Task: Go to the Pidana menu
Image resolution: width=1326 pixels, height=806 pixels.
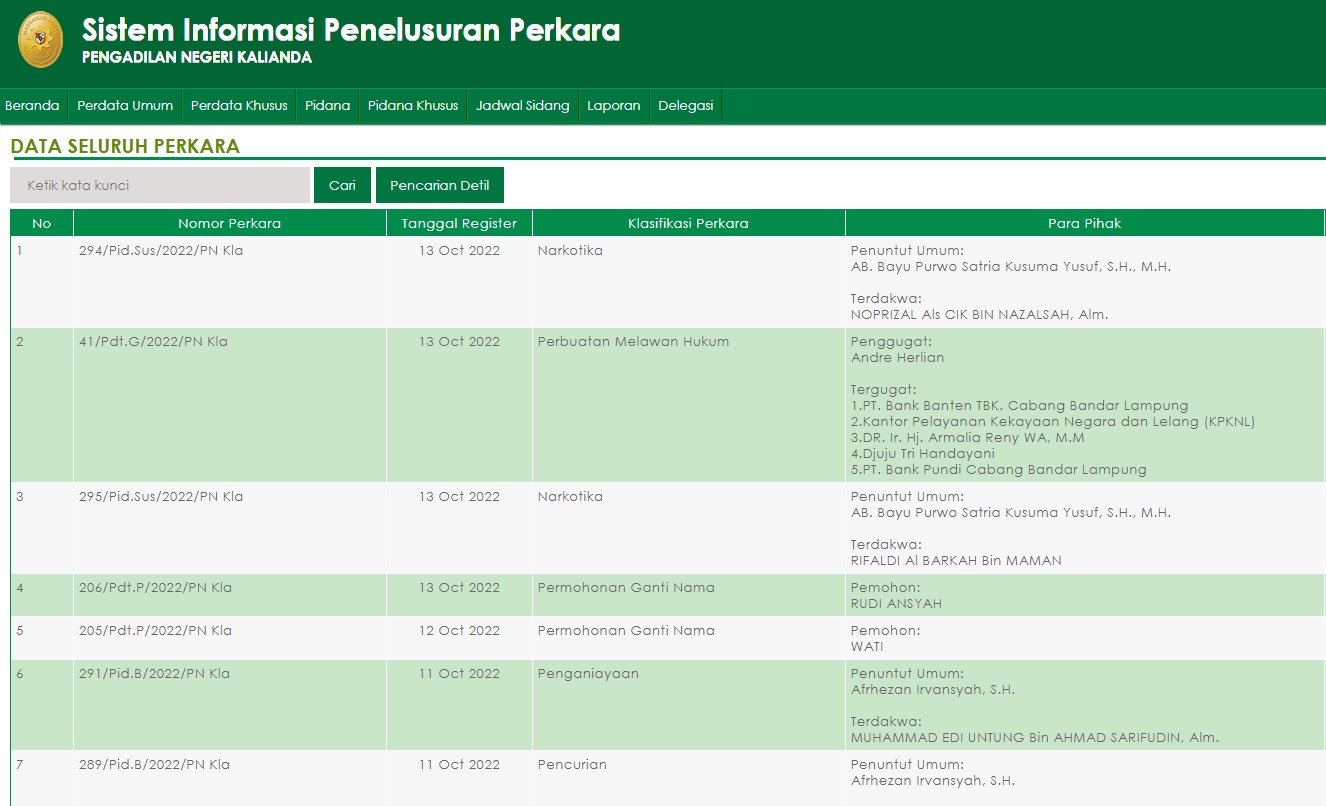Action: (328, 106)
